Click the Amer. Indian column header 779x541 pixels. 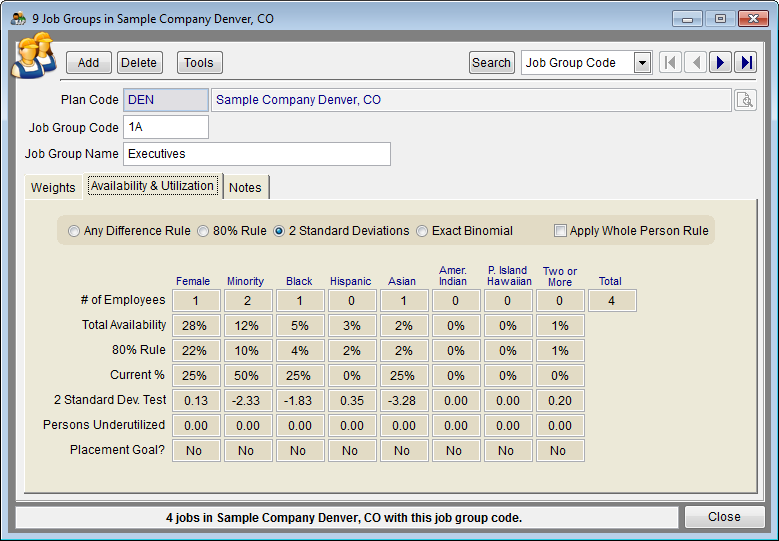(x=453, y=276)
